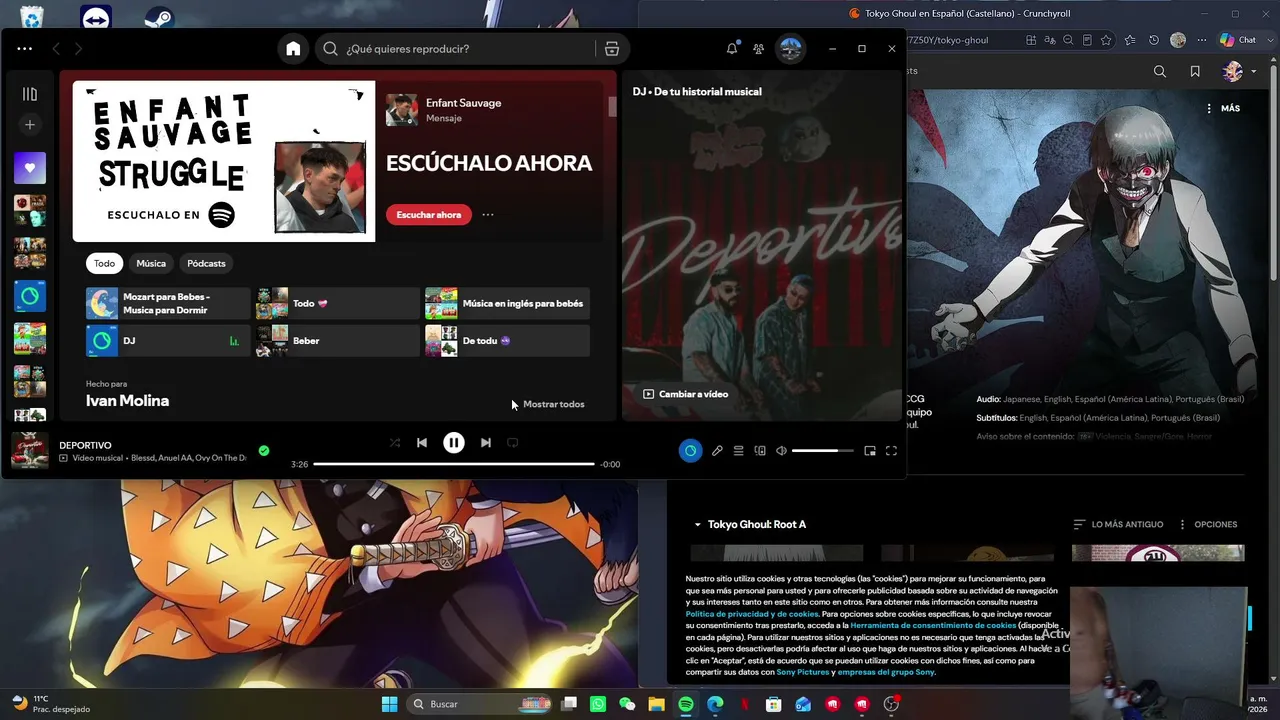Enter Spotify full screen mode
This screenshot has width=1280, height=720.
891,451
